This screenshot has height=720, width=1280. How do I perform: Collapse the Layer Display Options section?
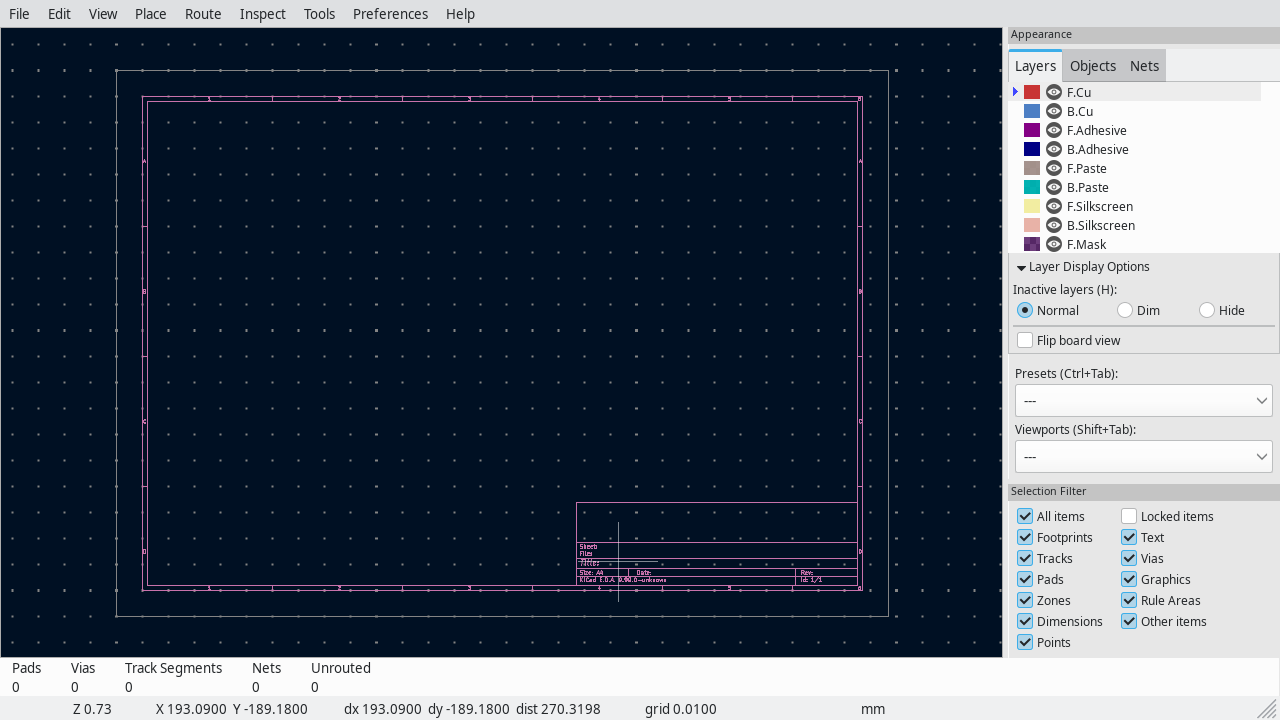coord(1021,267)
